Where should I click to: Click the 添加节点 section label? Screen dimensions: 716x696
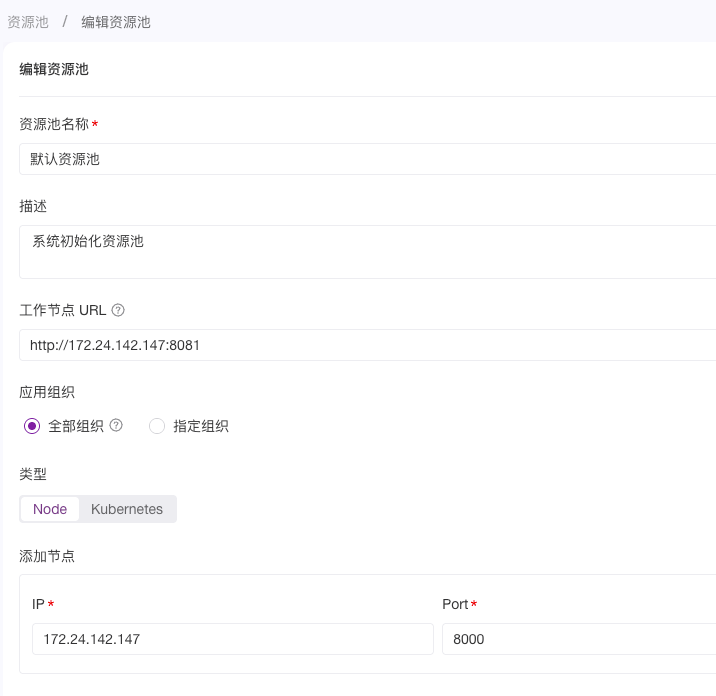point(47,556)
